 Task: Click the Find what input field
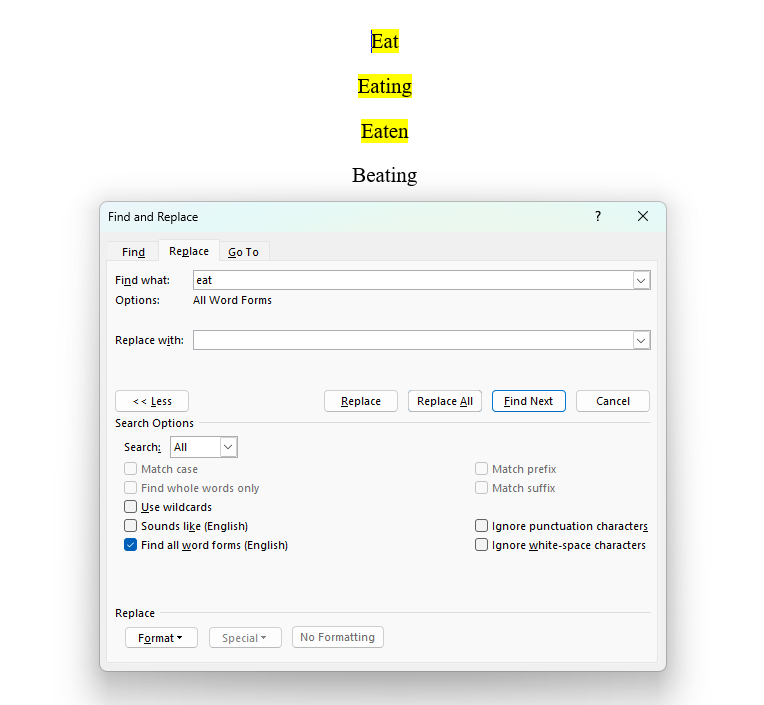coord(413,280)
